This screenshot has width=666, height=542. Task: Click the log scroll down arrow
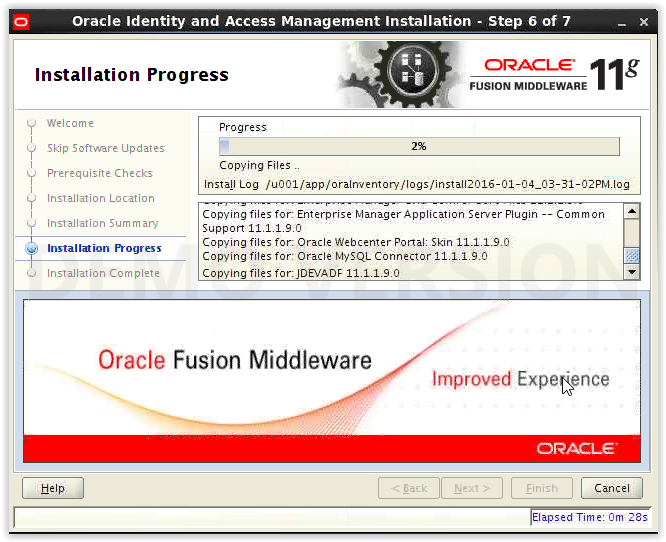[x=632, y=272]
